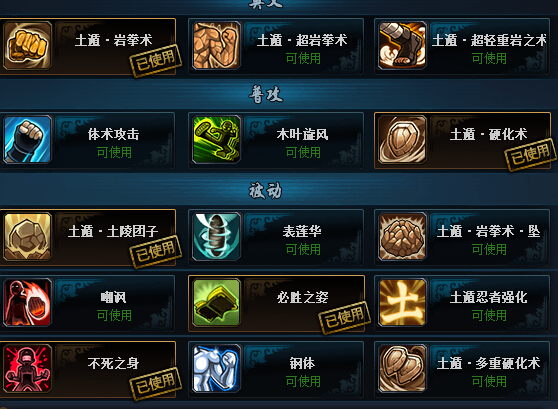
Task: Toggle the 已使用 stamp on 不死之身
Action: click(156, 383)
